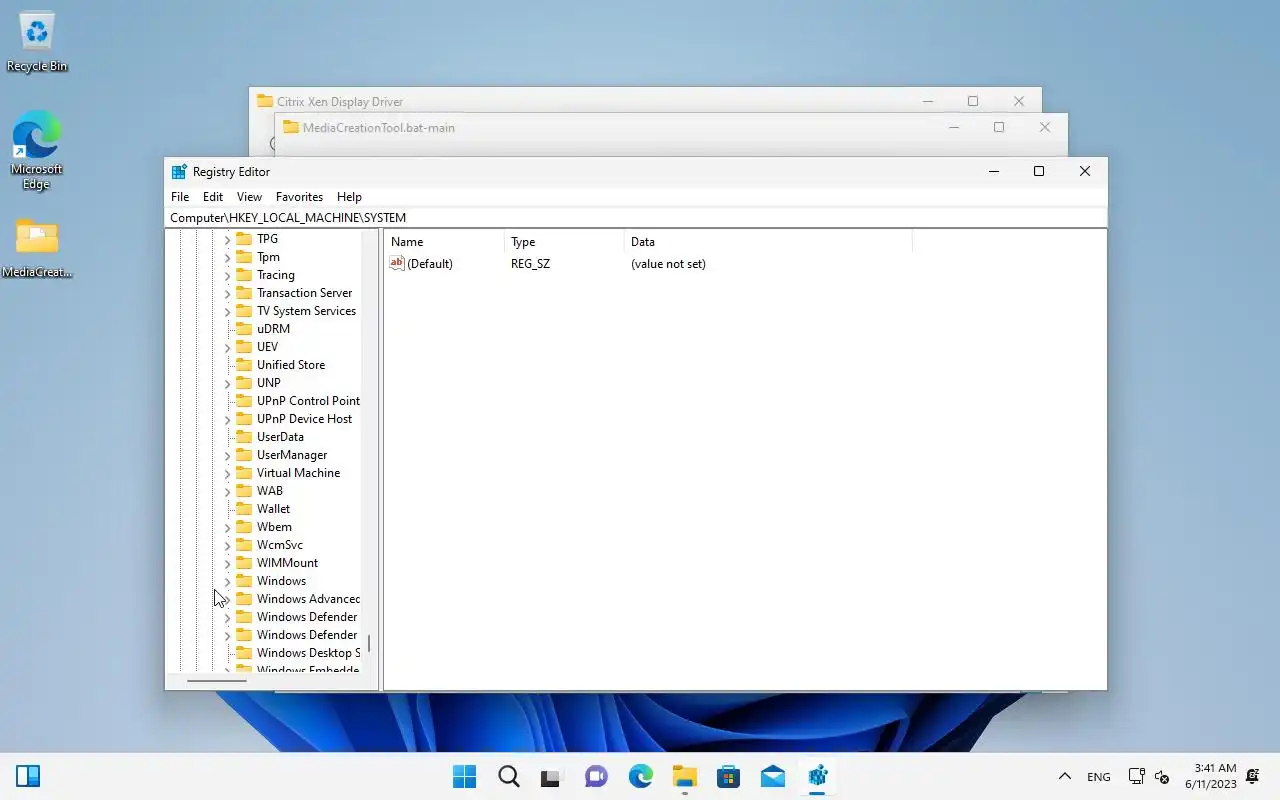Click the Registry Editor title bar icon
The width and height of the screenshot is (1280, 800).
coord(179,172)
